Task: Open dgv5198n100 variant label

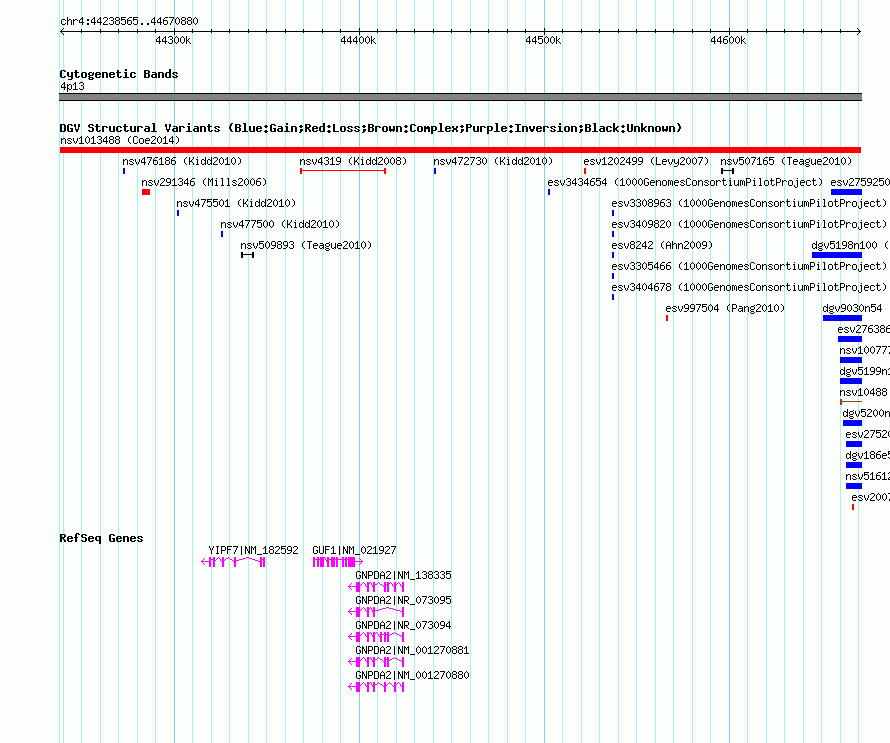Action: (850, 245)
